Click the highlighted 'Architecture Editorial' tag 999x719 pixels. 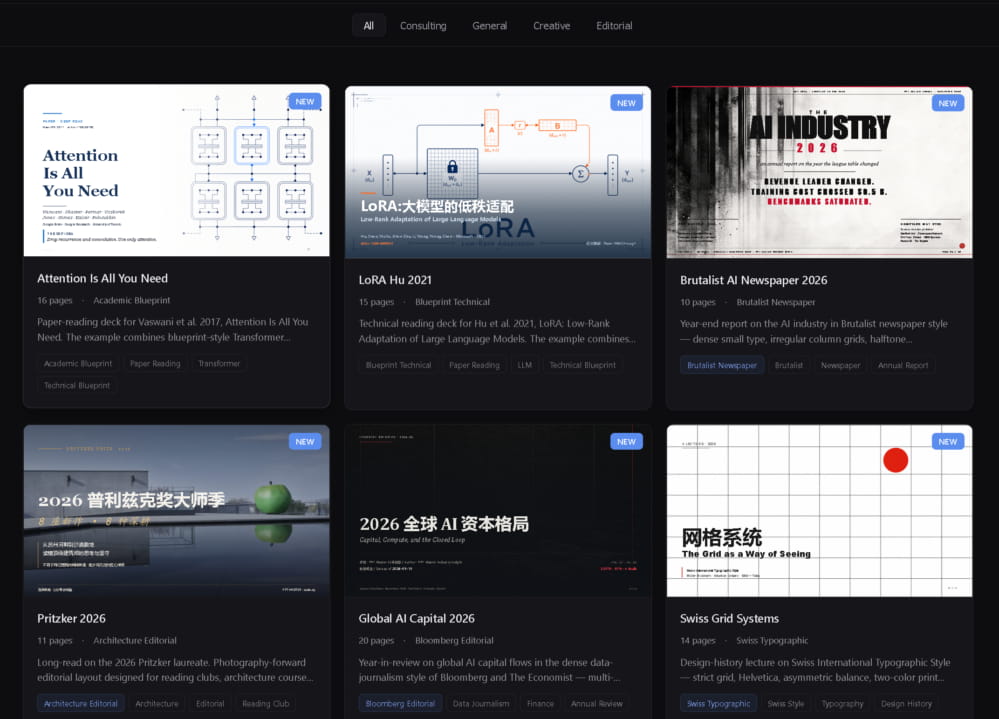[x=81, y=704]
